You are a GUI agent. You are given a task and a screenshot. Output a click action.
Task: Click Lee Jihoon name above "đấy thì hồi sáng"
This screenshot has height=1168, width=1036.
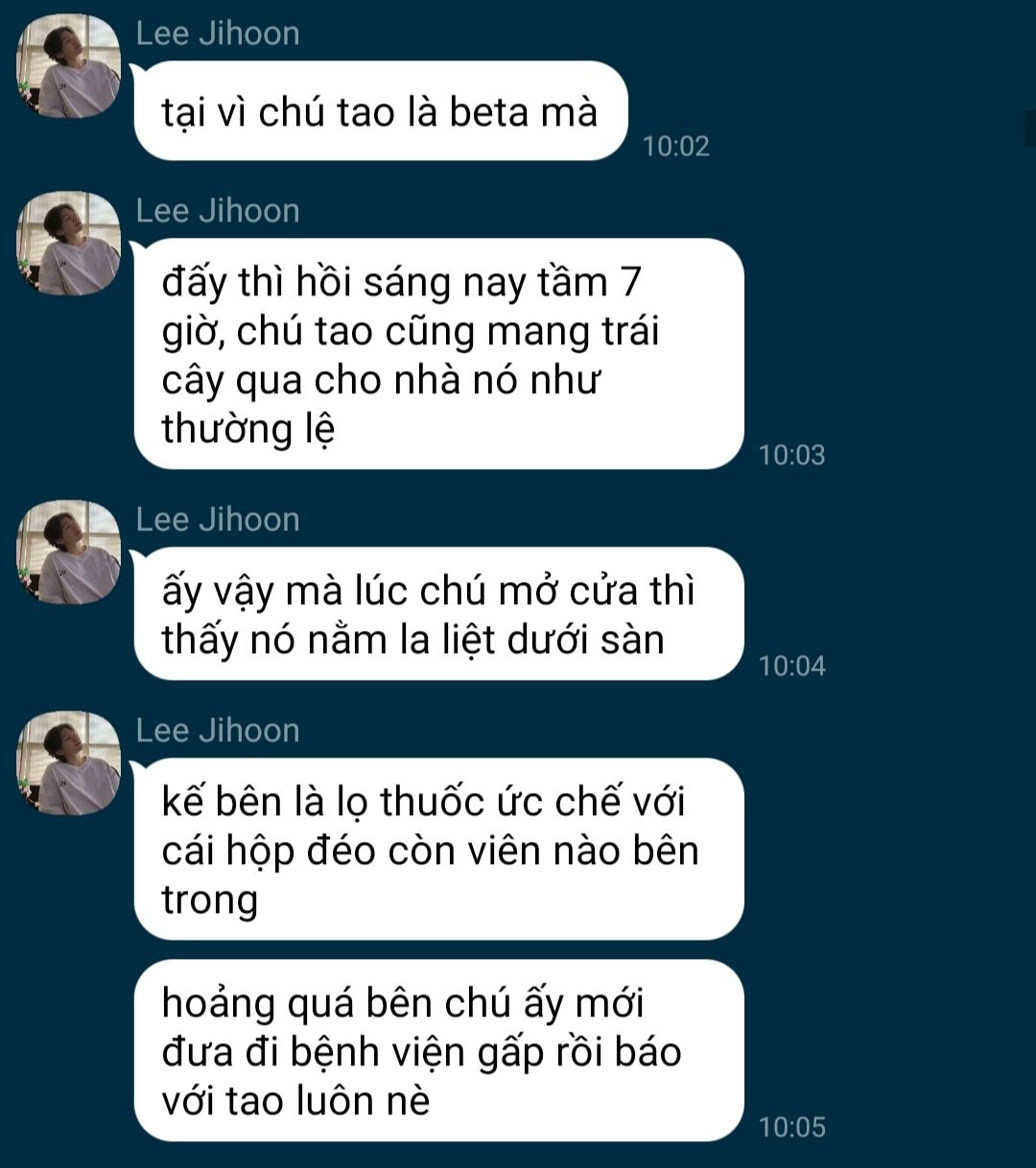click(218, 211)
